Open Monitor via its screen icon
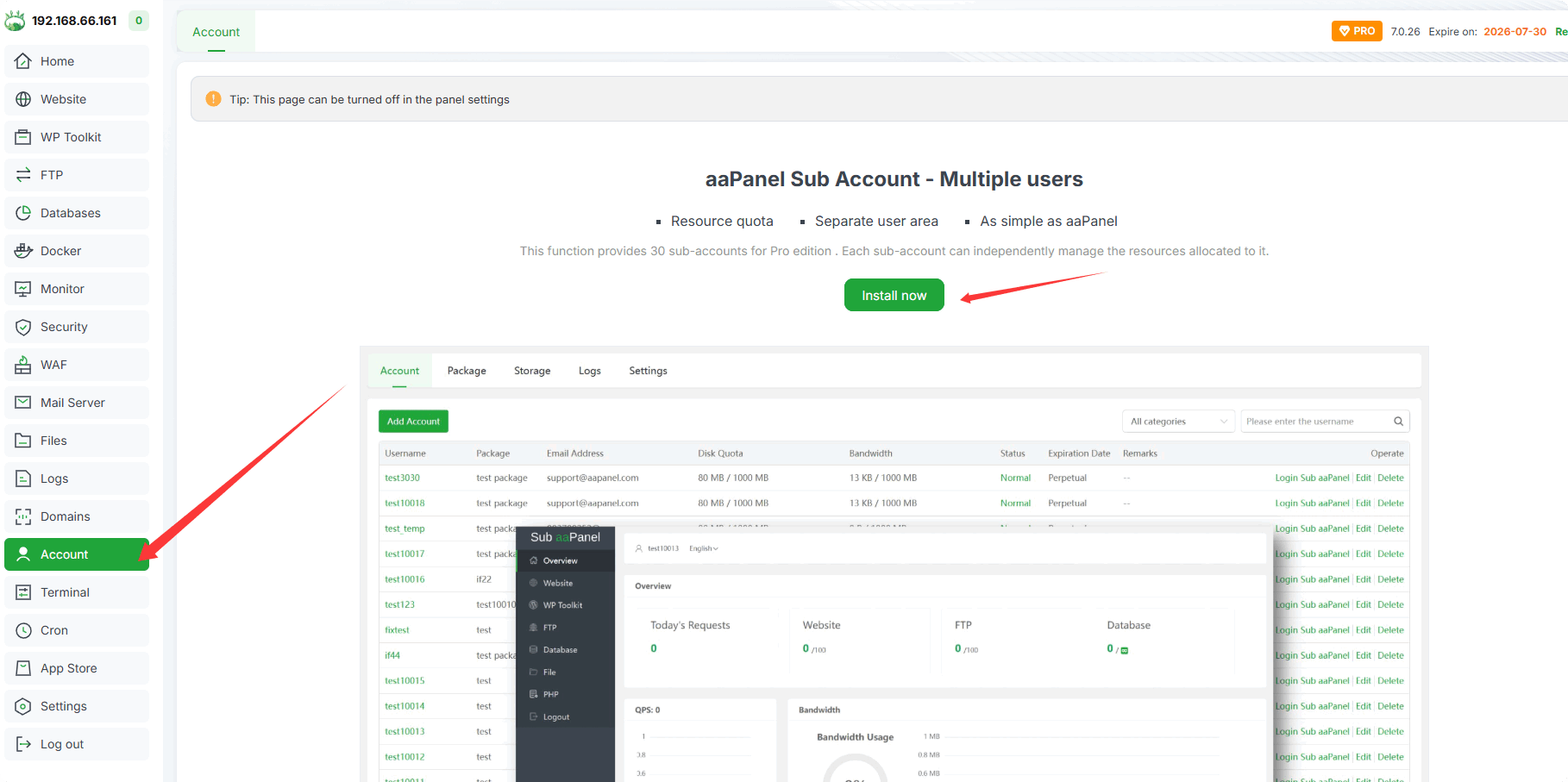 pos(23,289)
